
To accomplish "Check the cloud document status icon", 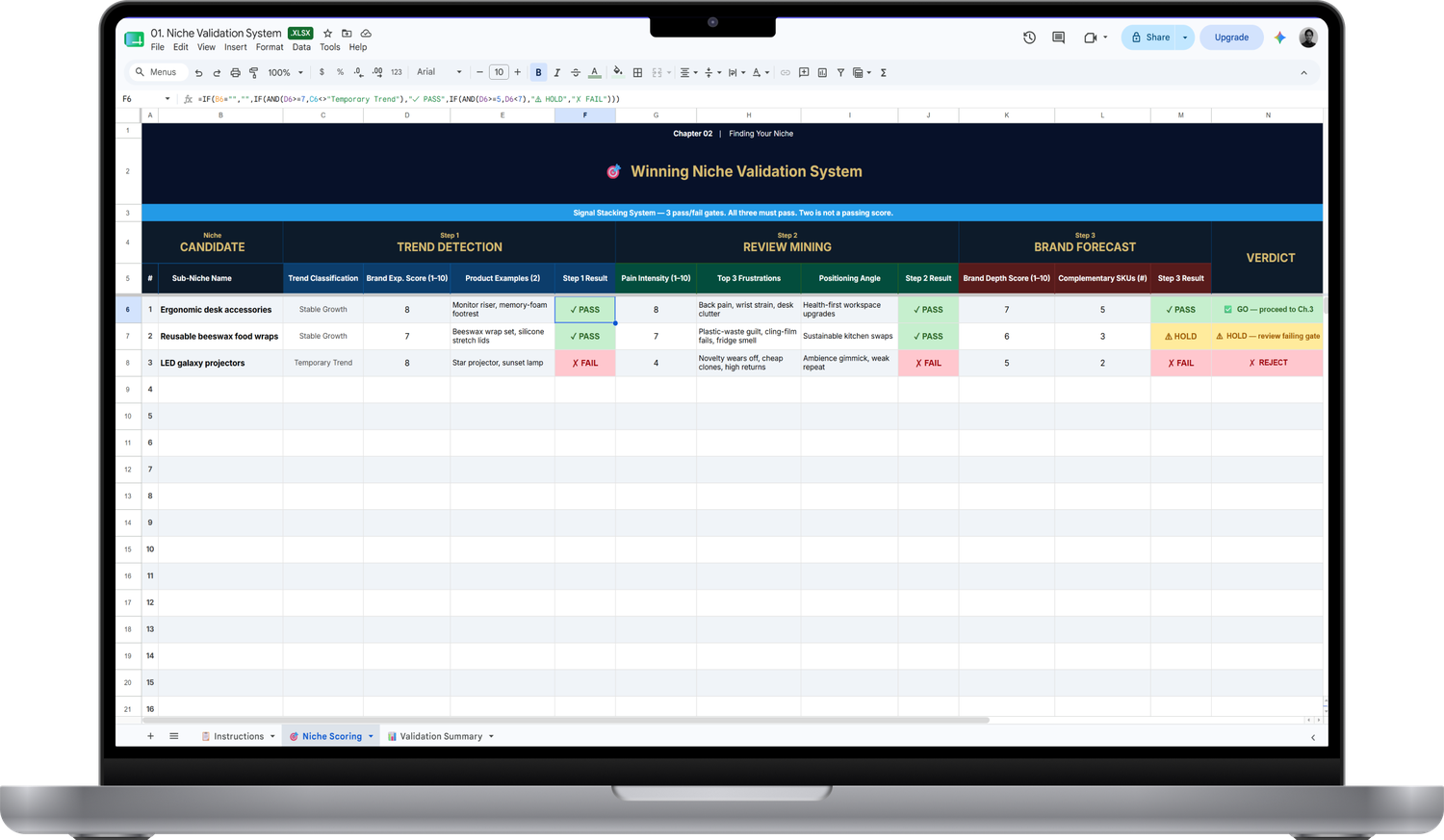I will (366, 33).
